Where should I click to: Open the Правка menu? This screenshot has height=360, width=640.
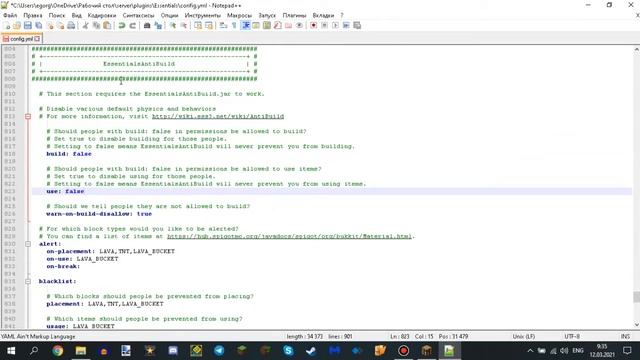pos(33,16)
